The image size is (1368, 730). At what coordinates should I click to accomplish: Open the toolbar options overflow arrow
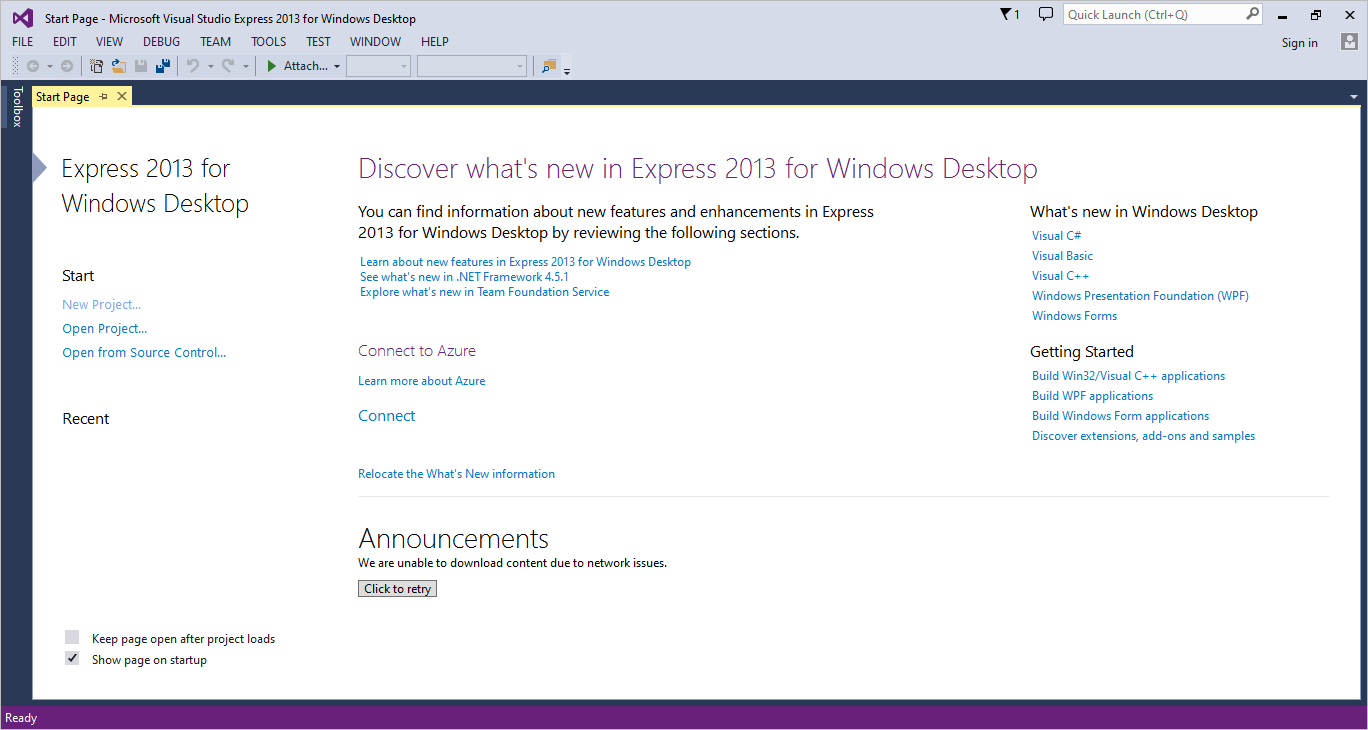click(x=567, y=70)
